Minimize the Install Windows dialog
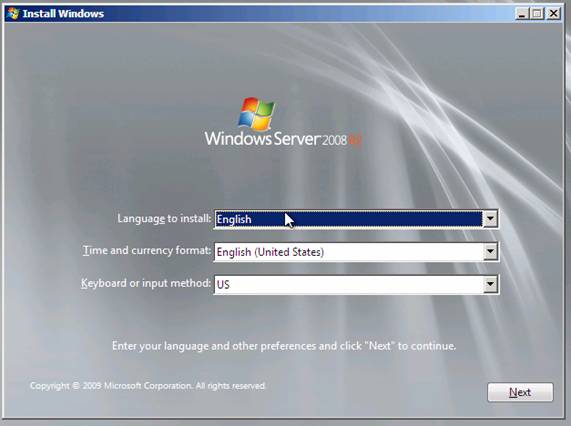This screenshot has height=426, width=571. click(x=522, y=14)
